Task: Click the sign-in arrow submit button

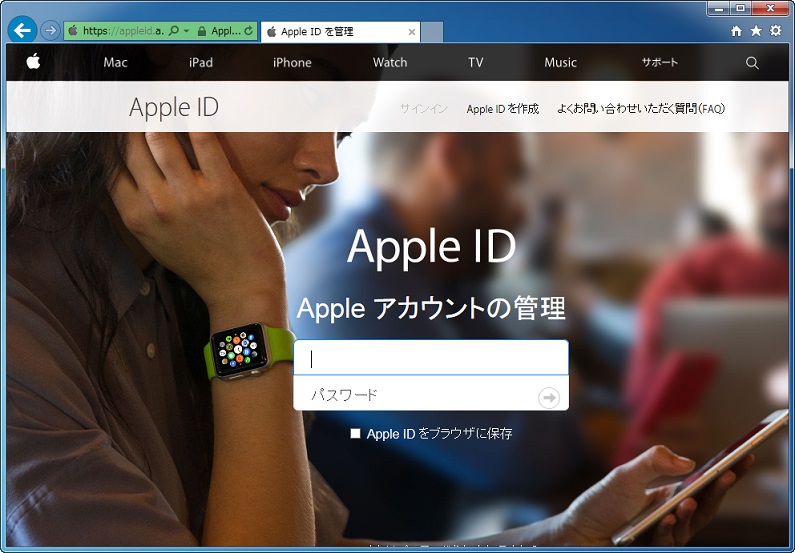Action: 549,397
